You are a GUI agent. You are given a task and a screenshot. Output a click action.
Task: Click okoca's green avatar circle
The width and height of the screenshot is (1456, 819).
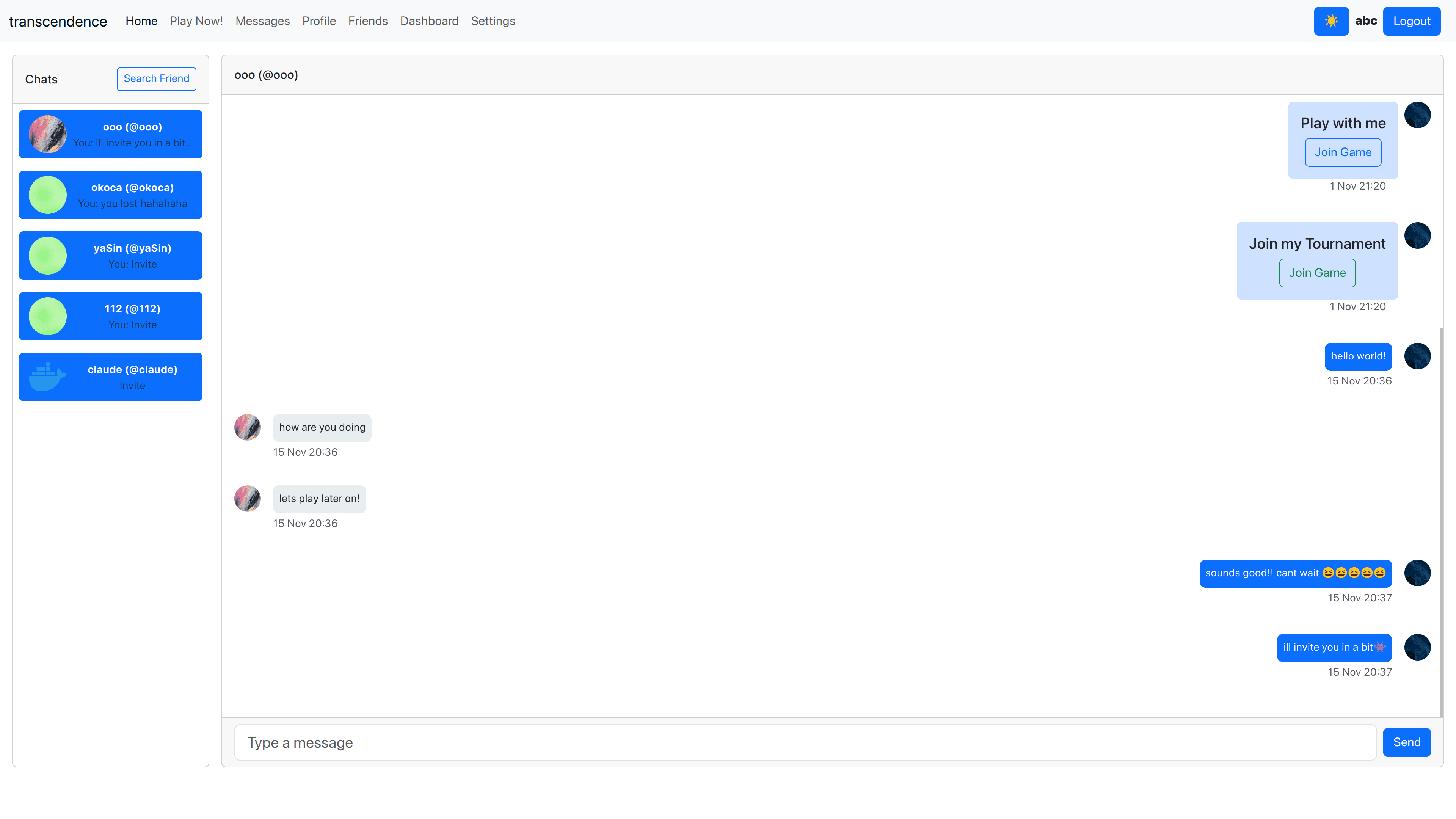pyautogui.click(x=47, y=195)
